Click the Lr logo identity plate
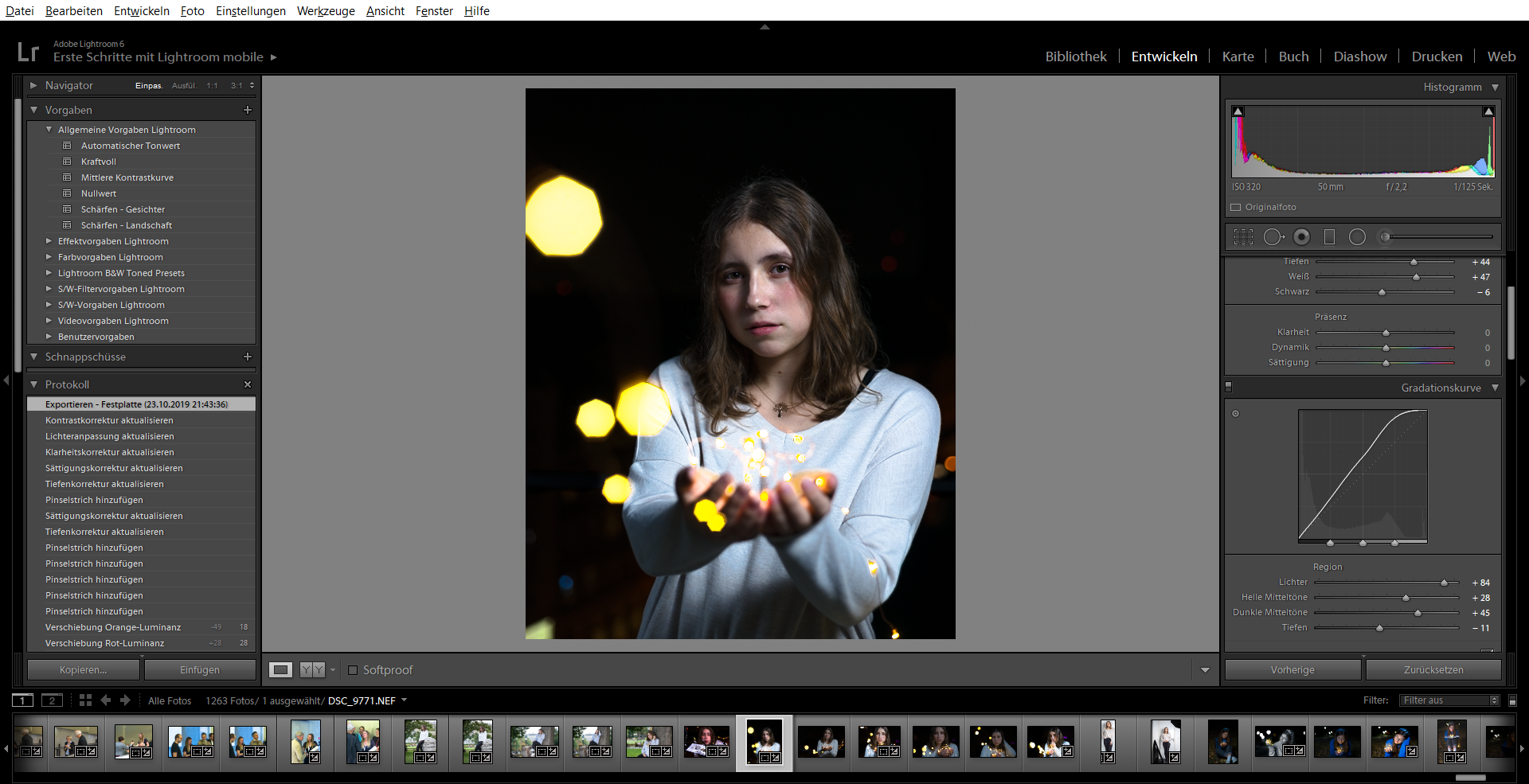The height and width of the screenshot is (784, 1529). (x=28, y=53)
